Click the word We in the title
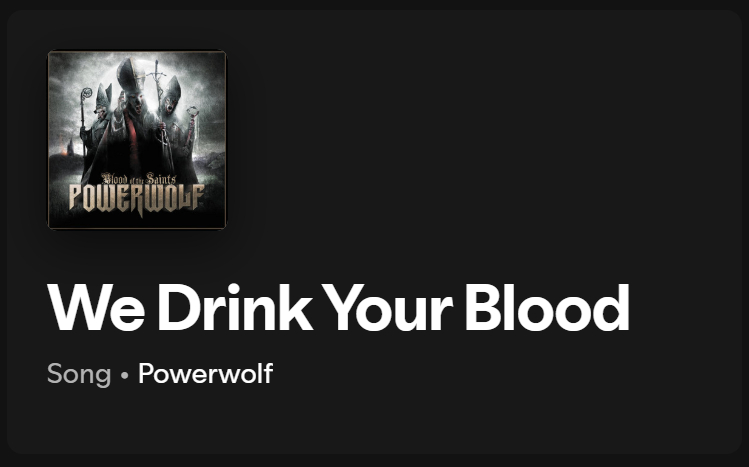Viewport: 749px width, 467px height. pos(96,308)
